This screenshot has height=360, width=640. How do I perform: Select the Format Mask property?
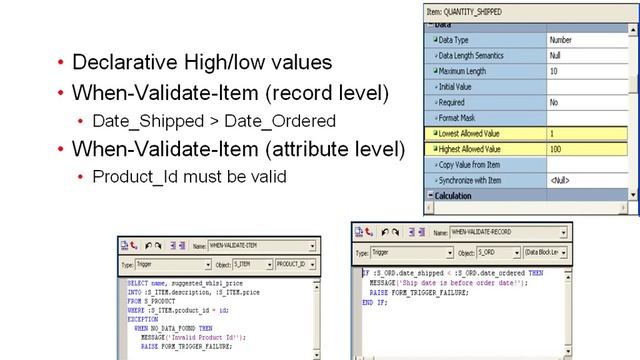pos(486,118)
